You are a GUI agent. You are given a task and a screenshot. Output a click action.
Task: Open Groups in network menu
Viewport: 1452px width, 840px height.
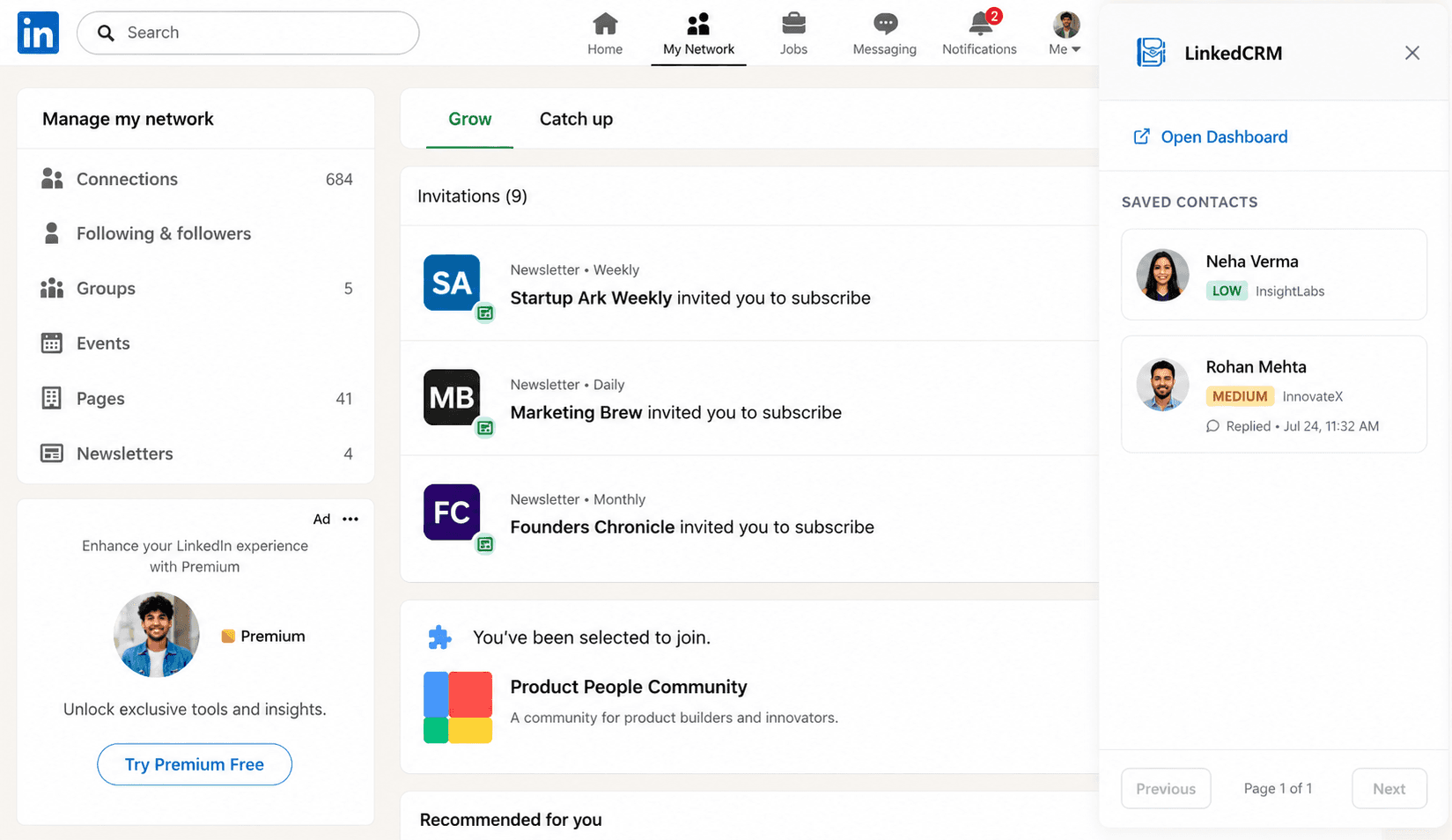196,288
